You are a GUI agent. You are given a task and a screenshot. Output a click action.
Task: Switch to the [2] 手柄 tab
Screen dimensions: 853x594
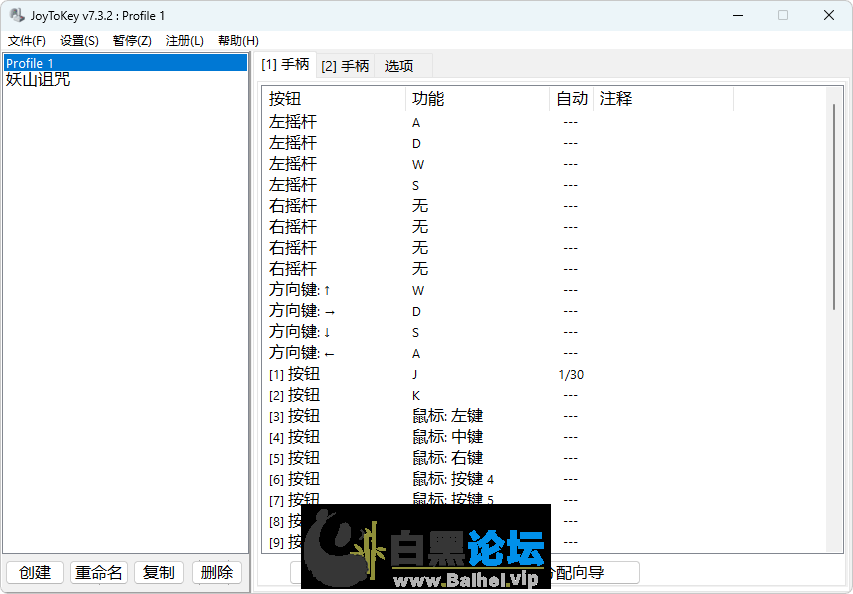point(345,66)
